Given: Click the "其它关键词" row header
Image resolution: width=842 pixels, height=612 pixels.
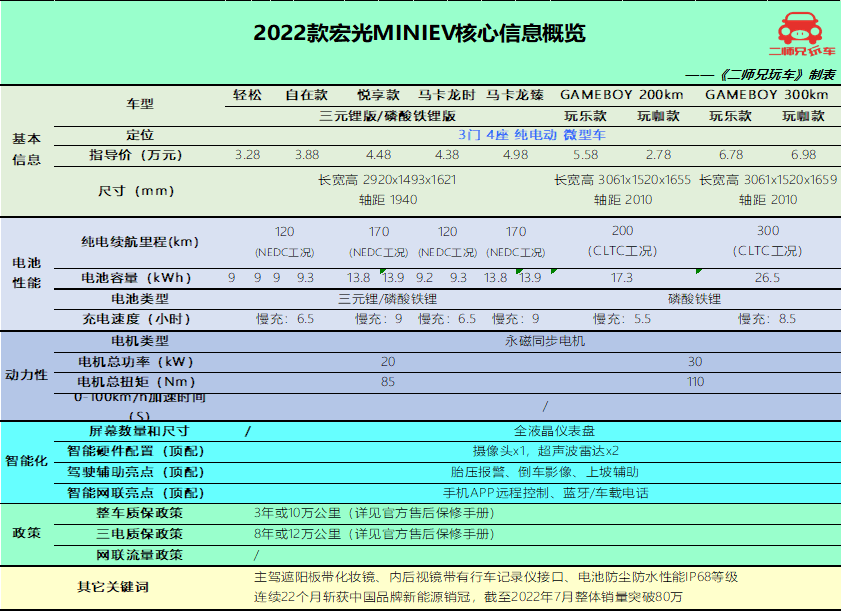Looking at the screenshot, I should click(x=113, y=587).
